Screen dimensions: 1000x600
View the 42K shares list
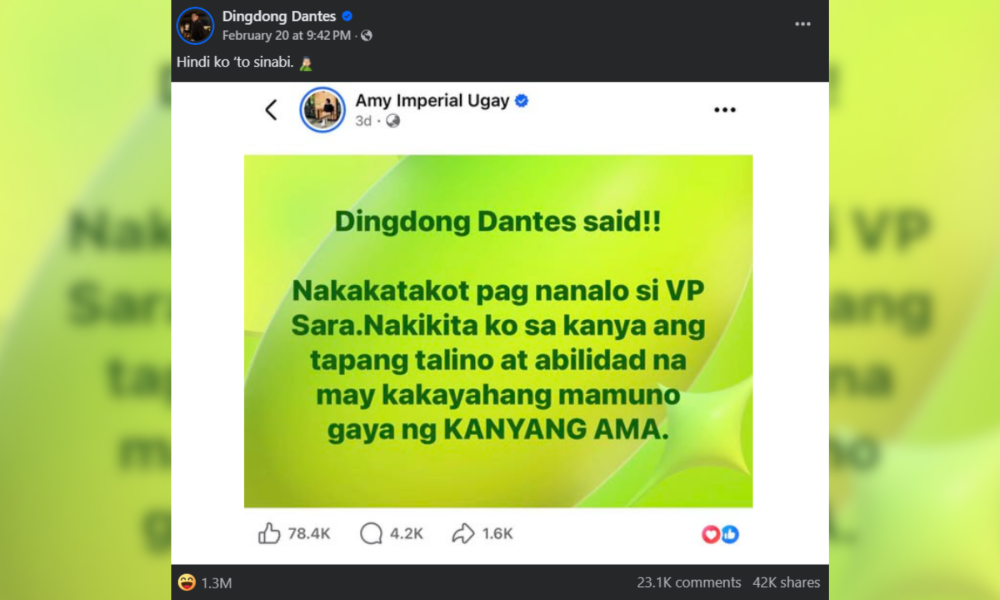click(x=786, y=582)
